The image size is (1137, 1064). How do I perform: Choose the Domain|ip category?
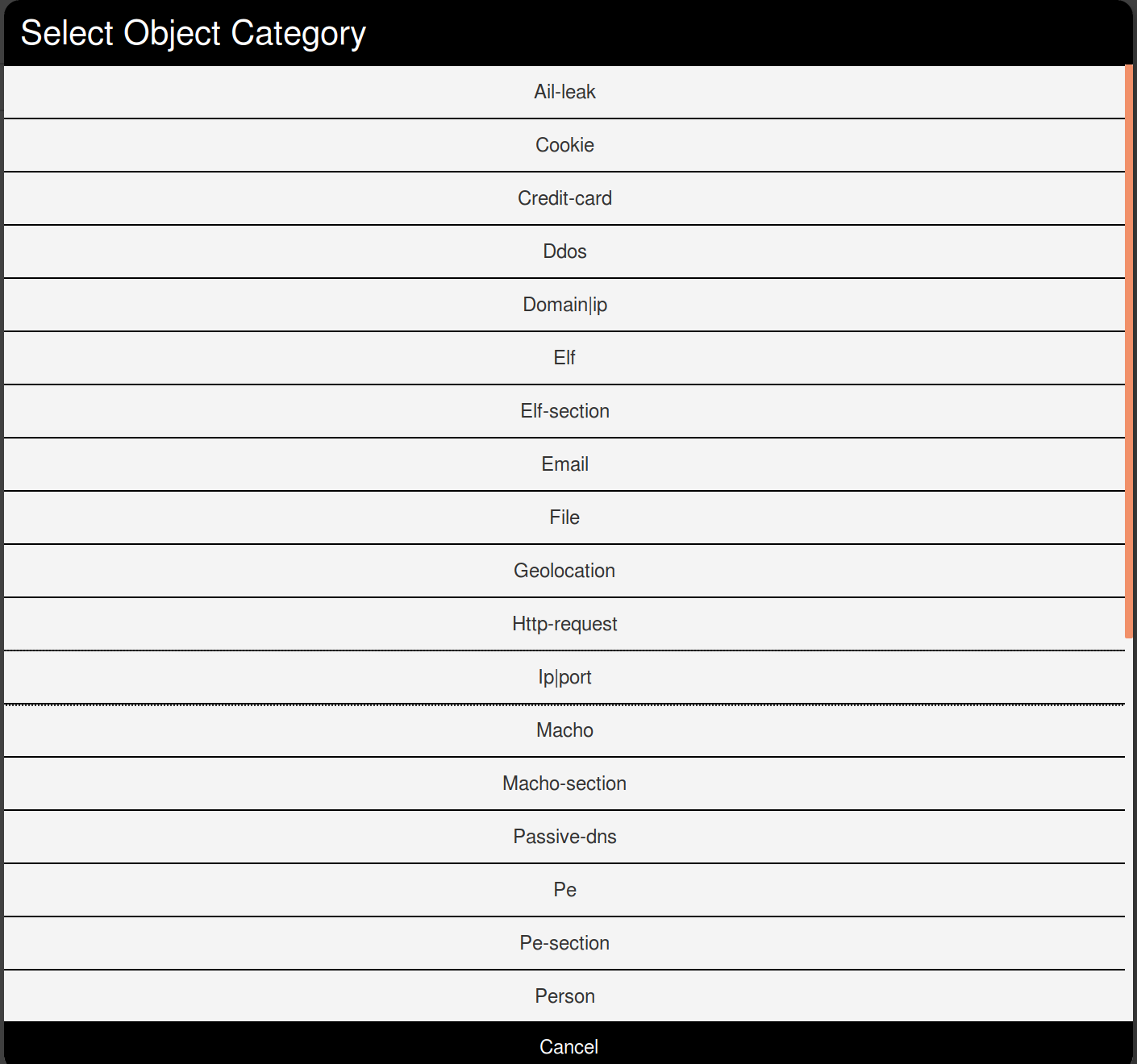coord(564,305)
